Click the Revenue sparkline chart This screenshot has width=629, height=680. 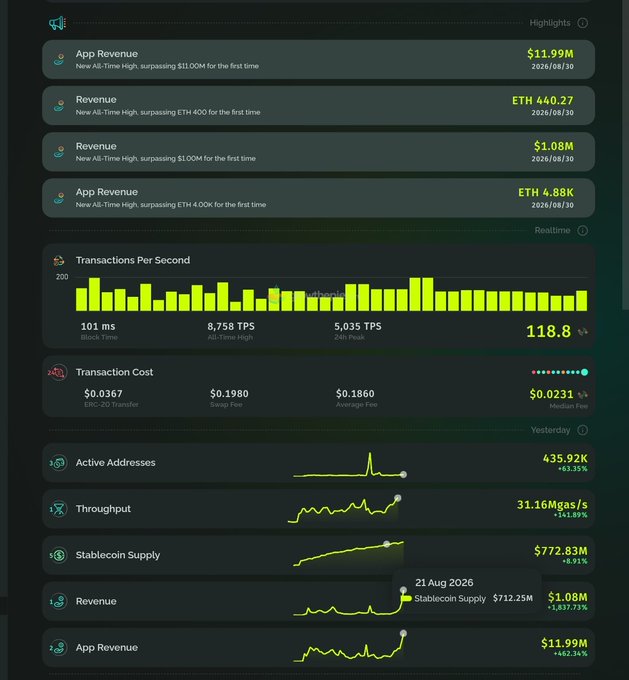[349, 603]
